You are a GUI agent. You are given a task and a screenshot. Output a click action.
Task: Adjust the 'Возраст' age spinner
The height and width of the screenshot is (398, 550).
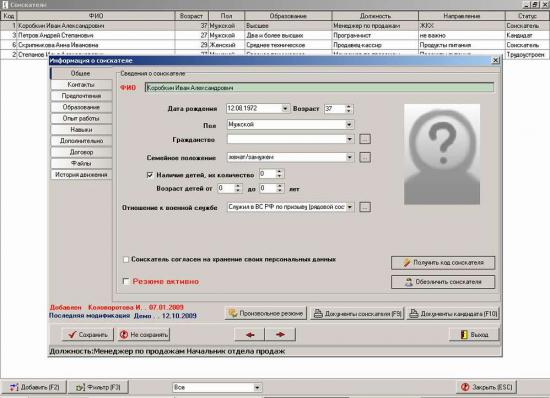[x=348, y=109]
